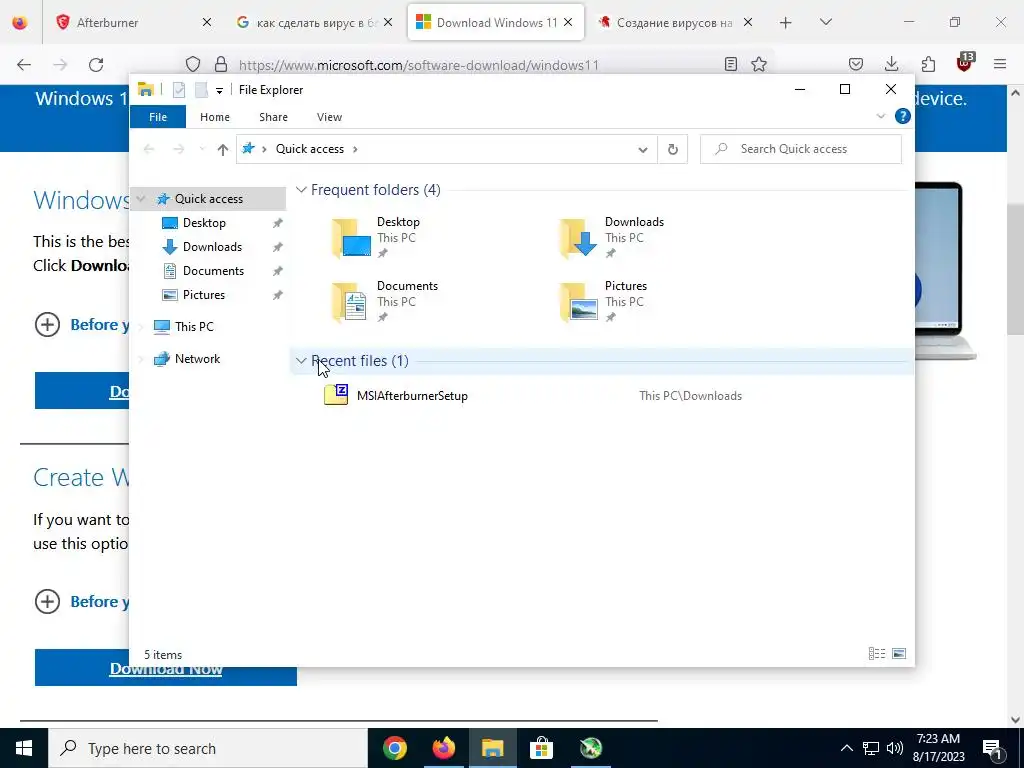Open Firefox tracking protection shield icon
This screenshot has height=768, width=1024.
pos(193,64)
